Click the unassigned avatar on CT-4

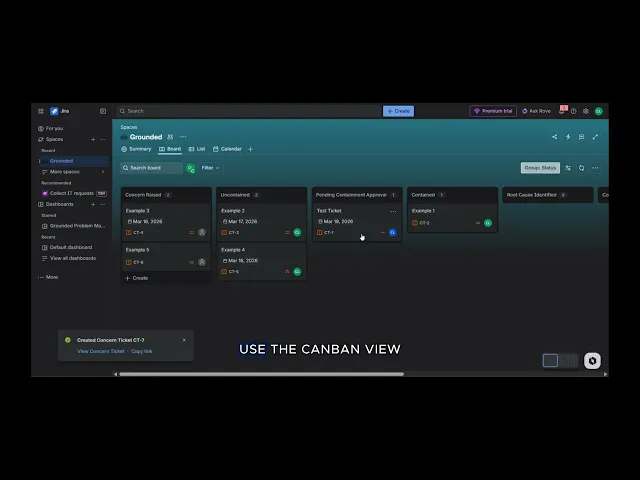pos(202,232)
